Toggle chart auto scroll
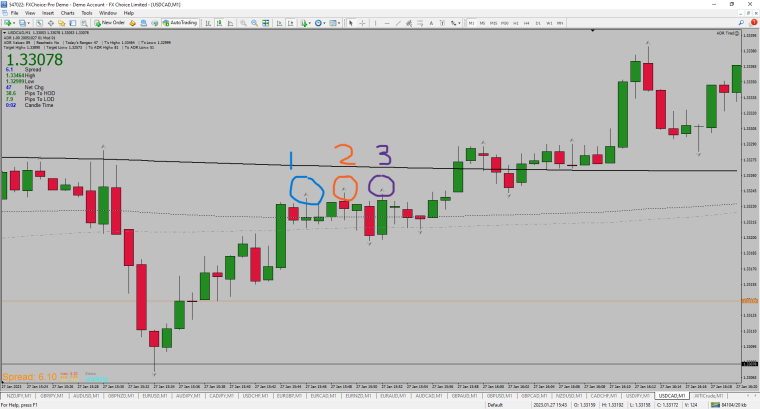The image size is (760, 409). point(279,23)
